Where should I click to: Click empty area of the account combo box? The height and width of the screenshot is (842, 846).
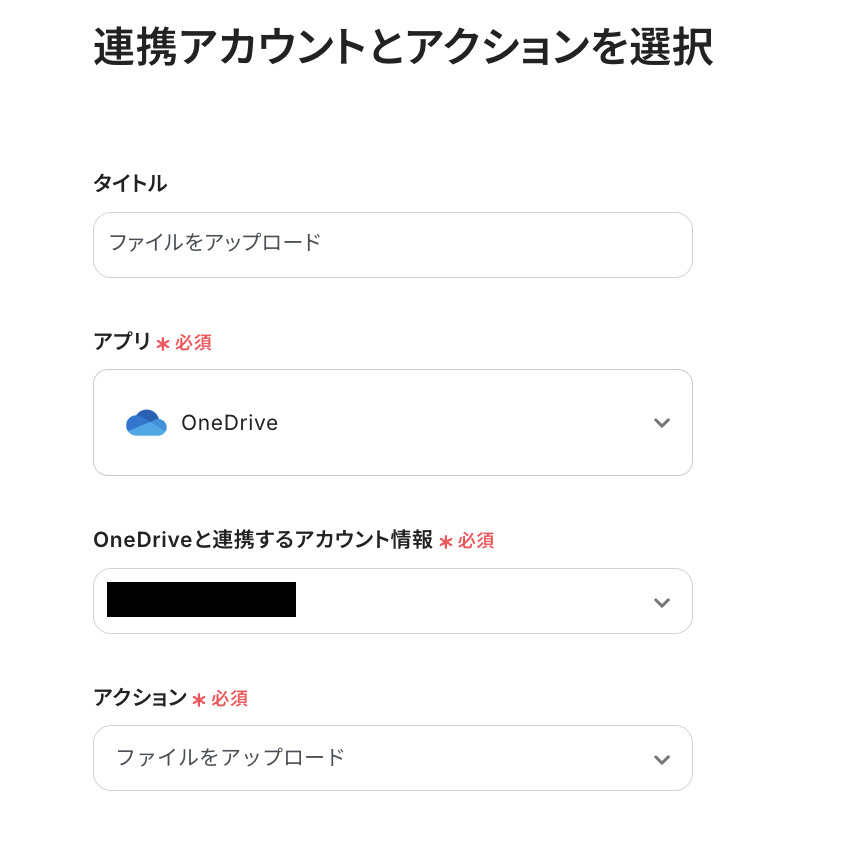coord(470,601)
